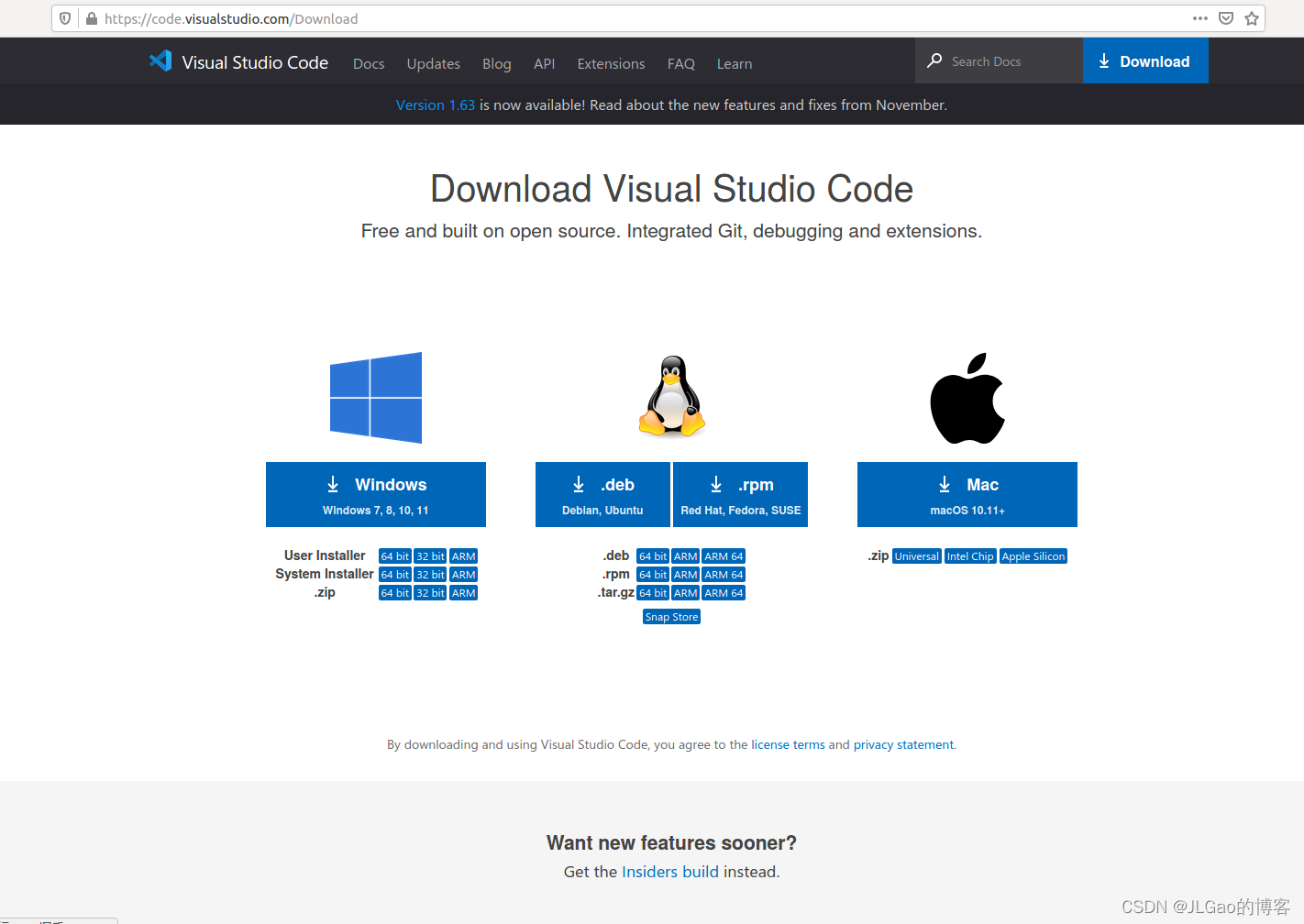Click the Snap Store badge

pyautogui.click(x=671, y=617)
